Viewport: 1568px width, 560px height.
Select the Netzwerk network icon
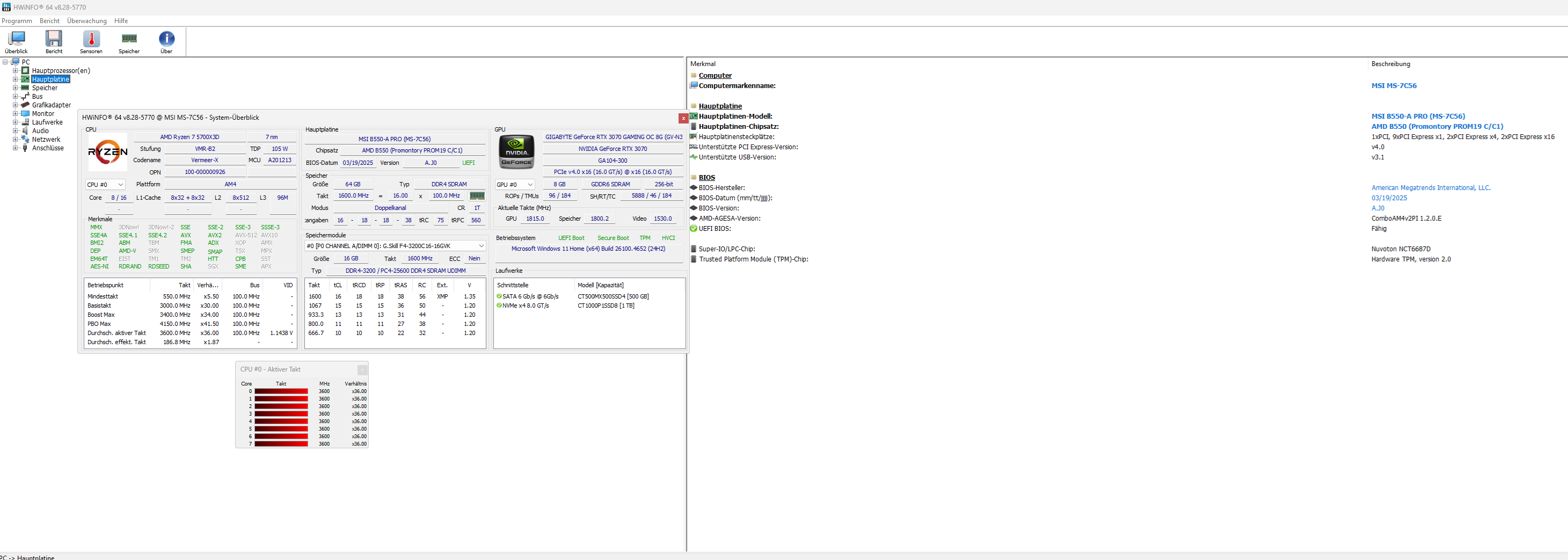[25, 139]
